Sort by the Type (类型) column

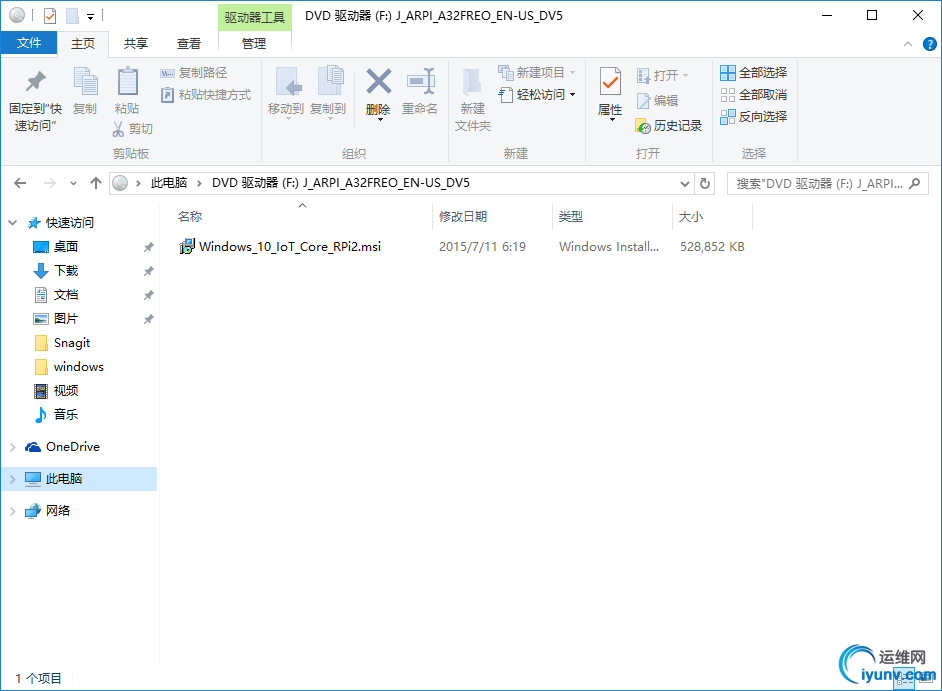click(x=612, y=216)
